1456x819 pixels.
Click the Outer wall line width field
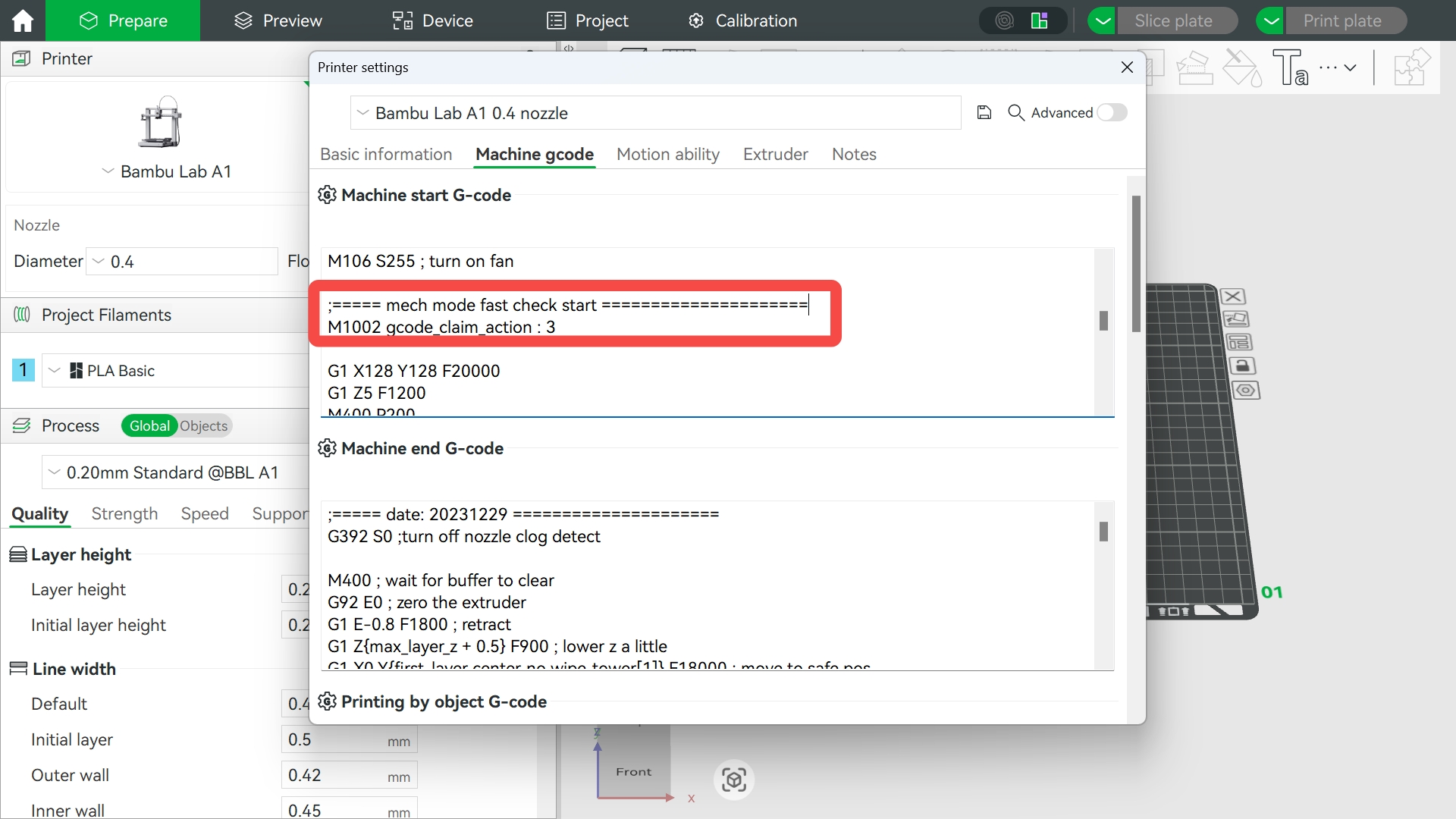pyautogui.click(x=349, y=776)
